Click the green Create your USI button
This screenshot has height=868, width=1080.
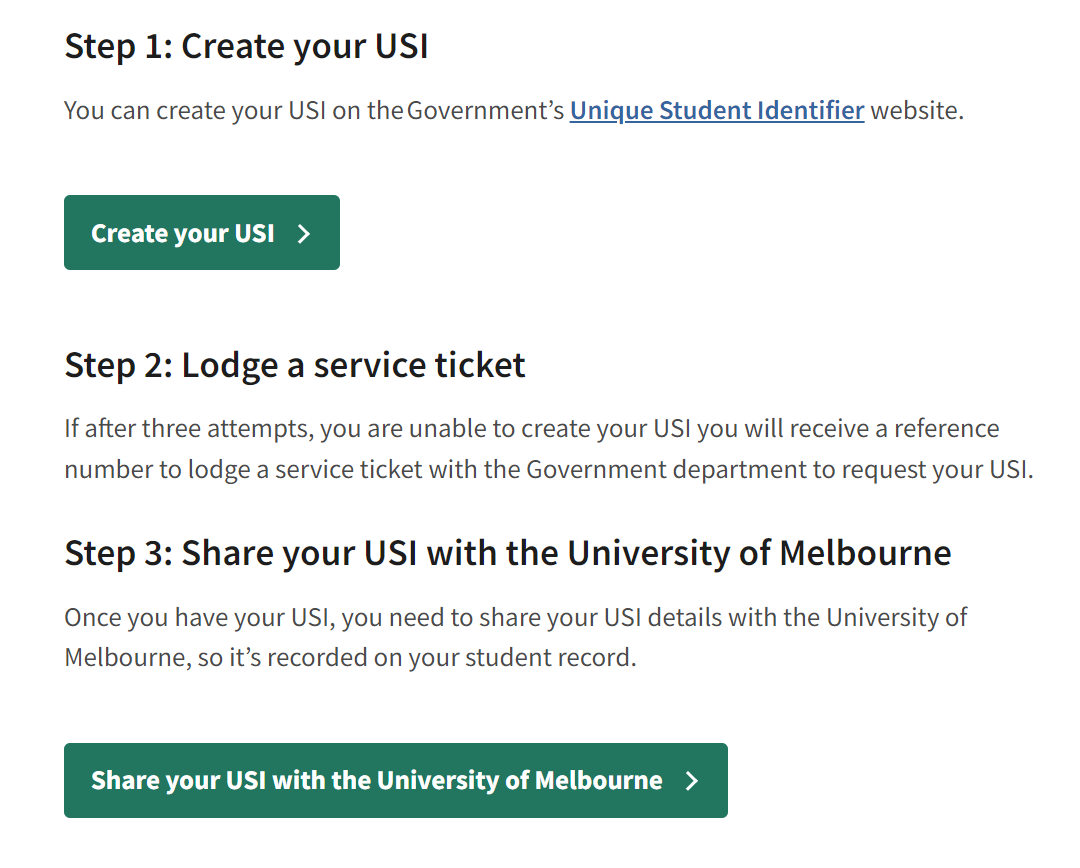pyautogui.click(x=202, y=232)
